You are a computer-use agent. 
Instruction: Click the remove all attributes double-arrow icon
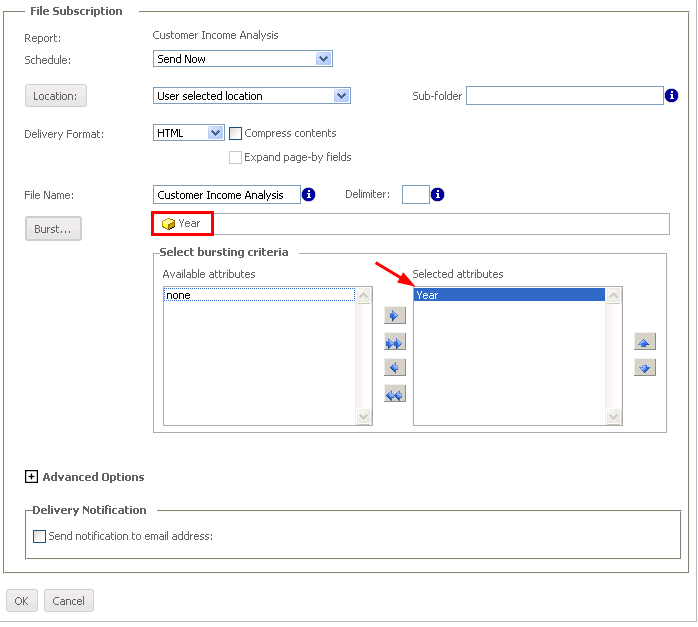click(x=394, y=394)
